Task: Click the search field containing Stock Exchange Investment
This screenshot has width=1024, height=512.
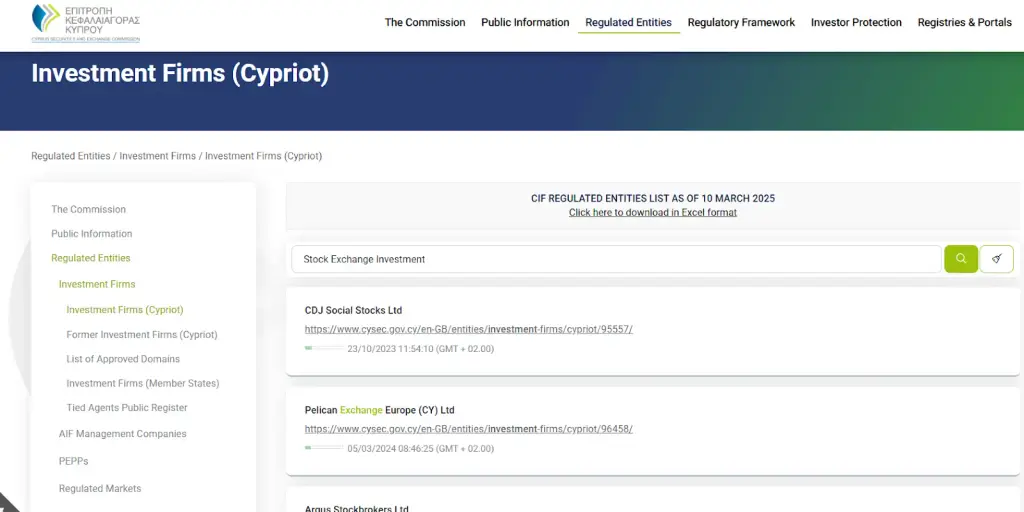Action: 616,259
